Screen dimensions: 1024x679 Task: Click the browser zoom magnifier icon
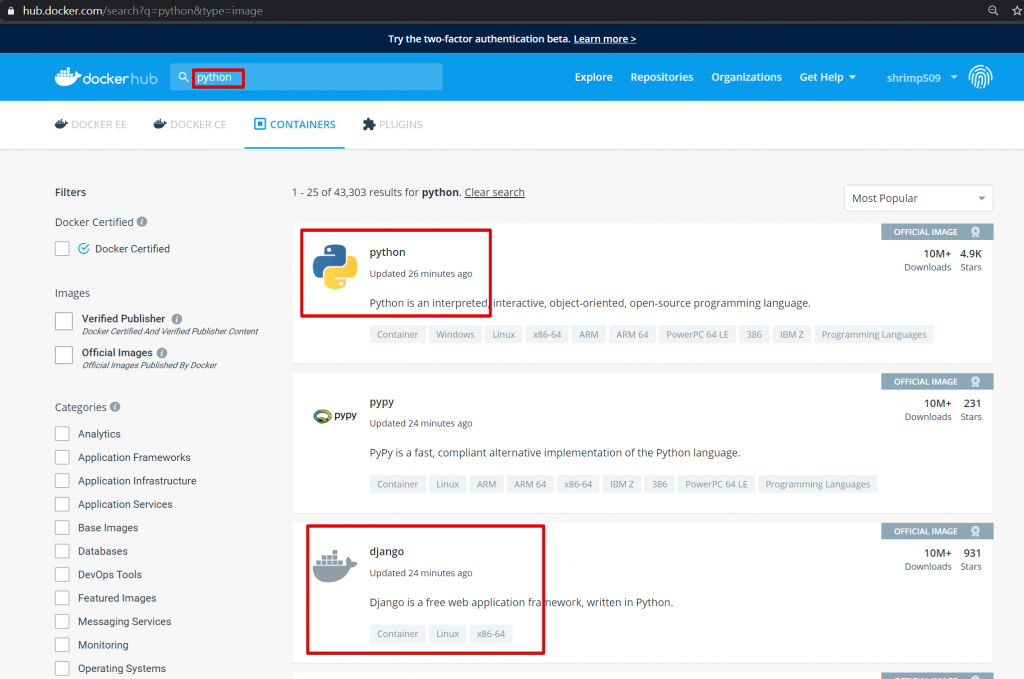pos(993,10)
